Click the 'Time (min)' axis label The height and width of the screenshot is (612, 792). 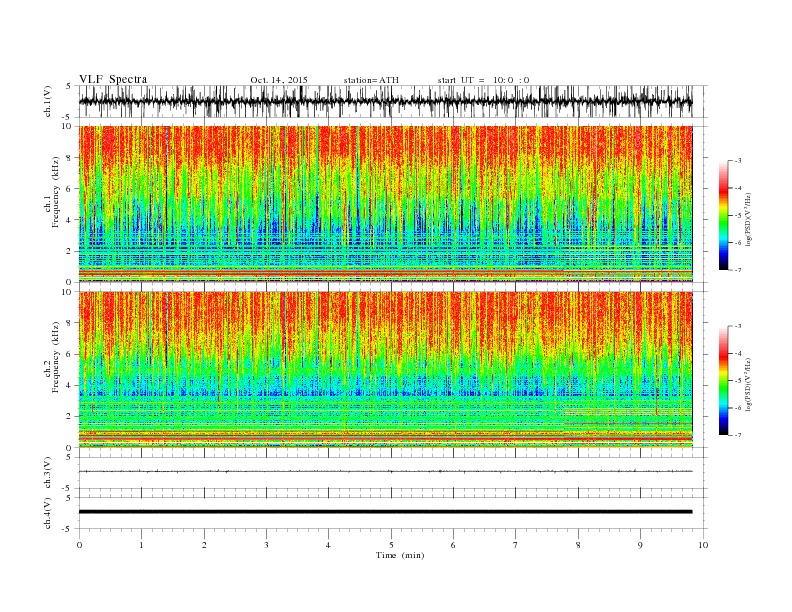(x=400, y=555)
